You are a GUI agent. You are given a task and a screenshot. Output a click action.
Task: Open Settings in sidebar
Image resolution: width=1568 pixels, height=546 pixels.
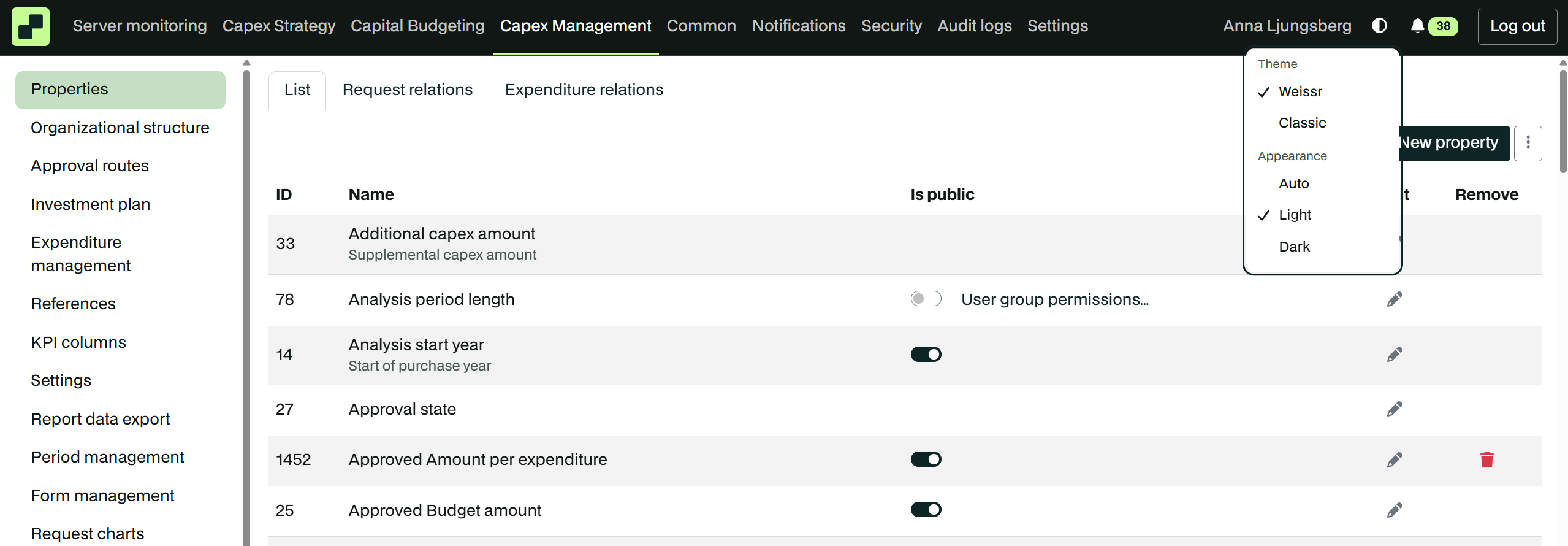click(x=61, y=380)
